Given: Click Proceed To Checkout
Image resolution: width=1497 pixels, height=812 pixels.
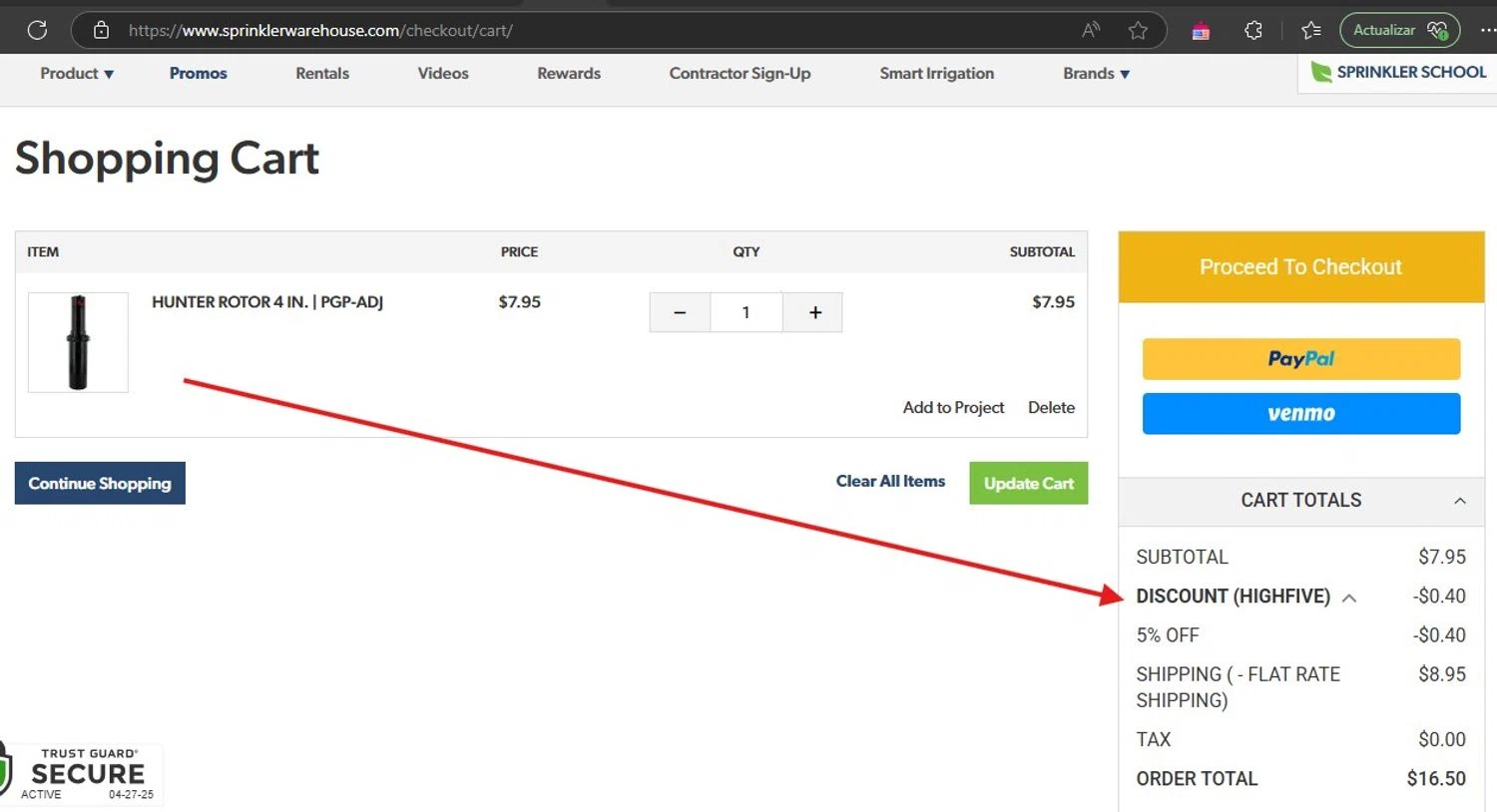Looking at the screenshot, I should [1301, 267].
